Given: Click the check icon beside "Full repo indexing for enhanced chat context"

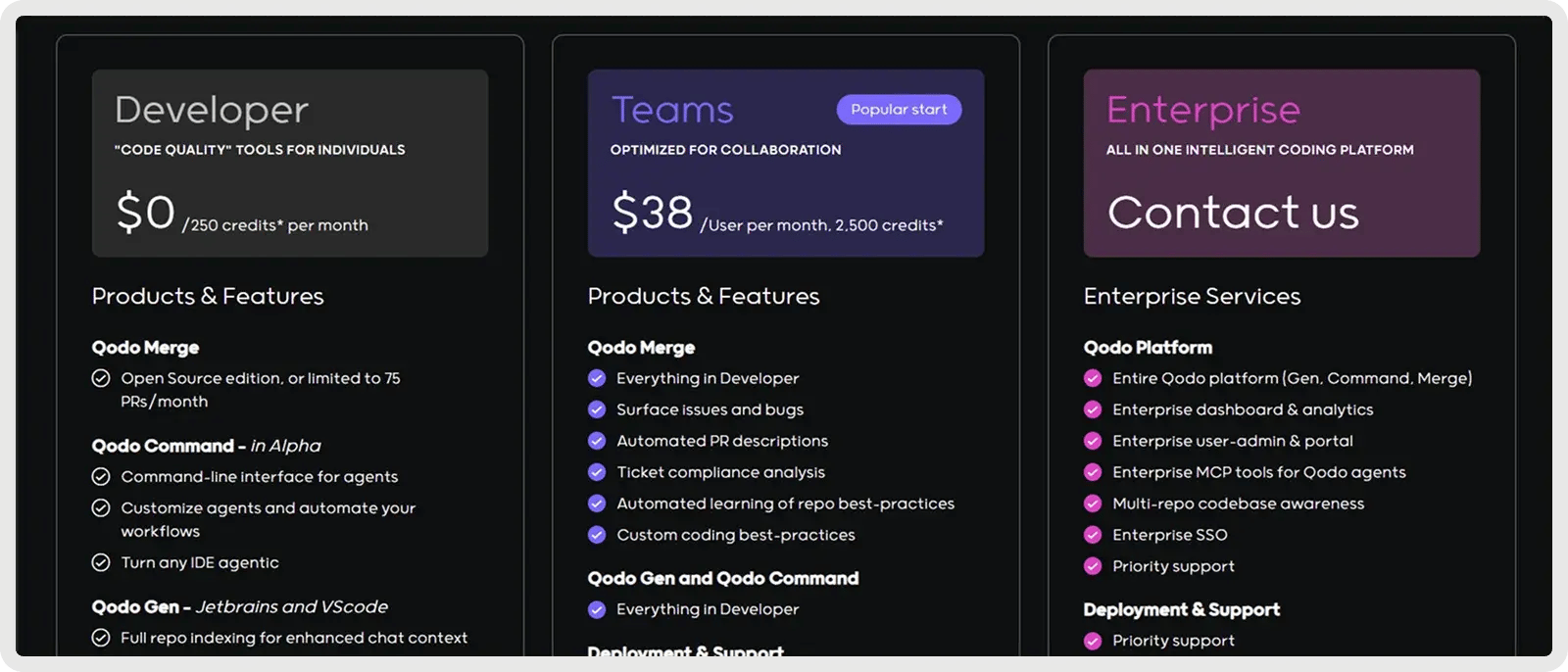Looking at the screenshot, I should tap(100, 639).
